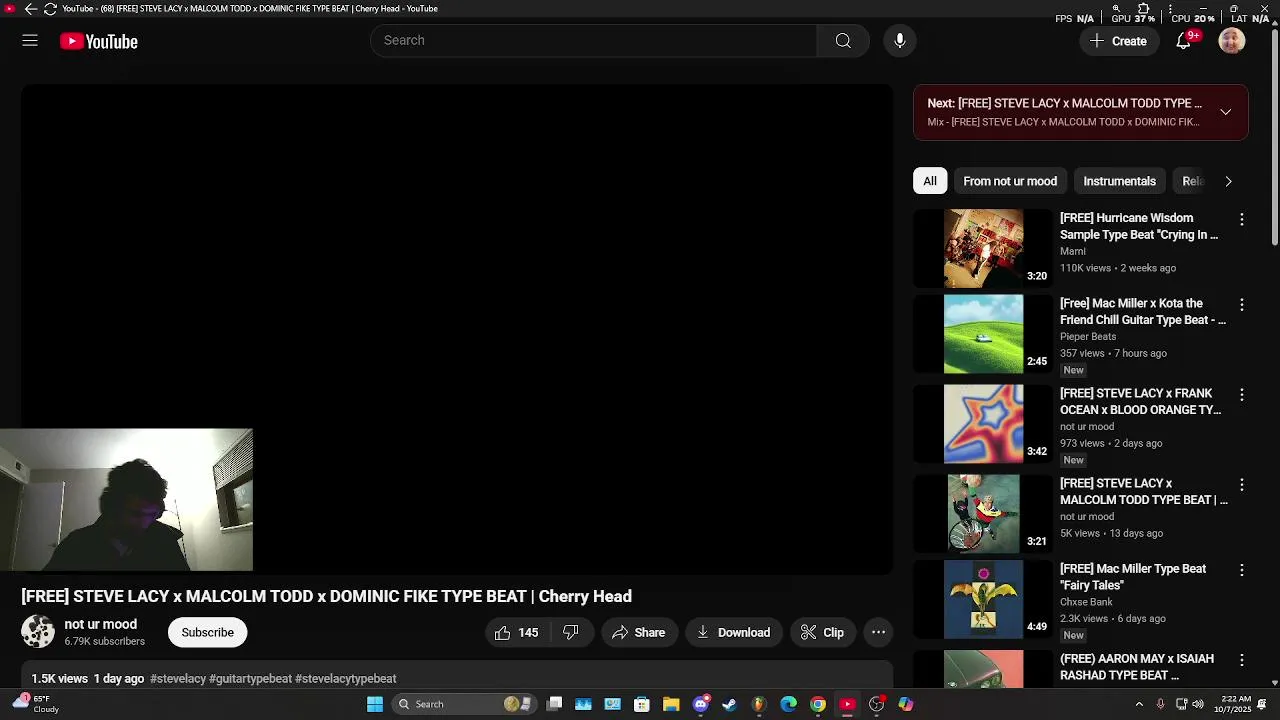Viewport: 1280px width, 720px height.
Task: Select the From not ur mood chip
Action: [x=1010, y=181]
